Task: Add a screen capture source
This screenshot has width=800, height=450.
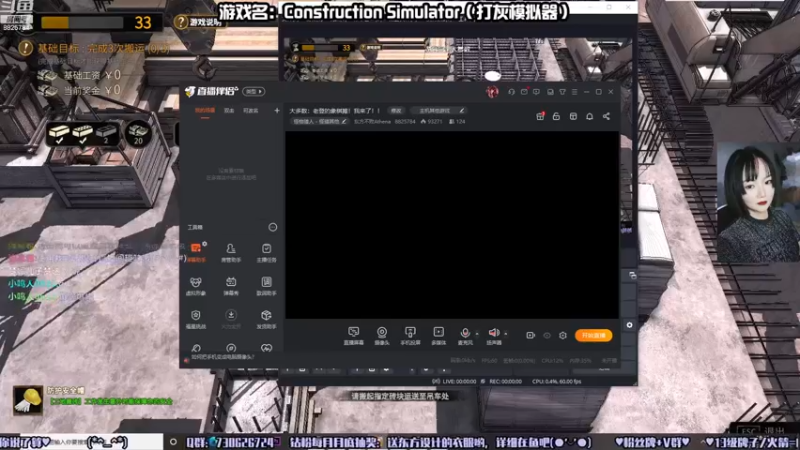Action: [x=353, y=336]
